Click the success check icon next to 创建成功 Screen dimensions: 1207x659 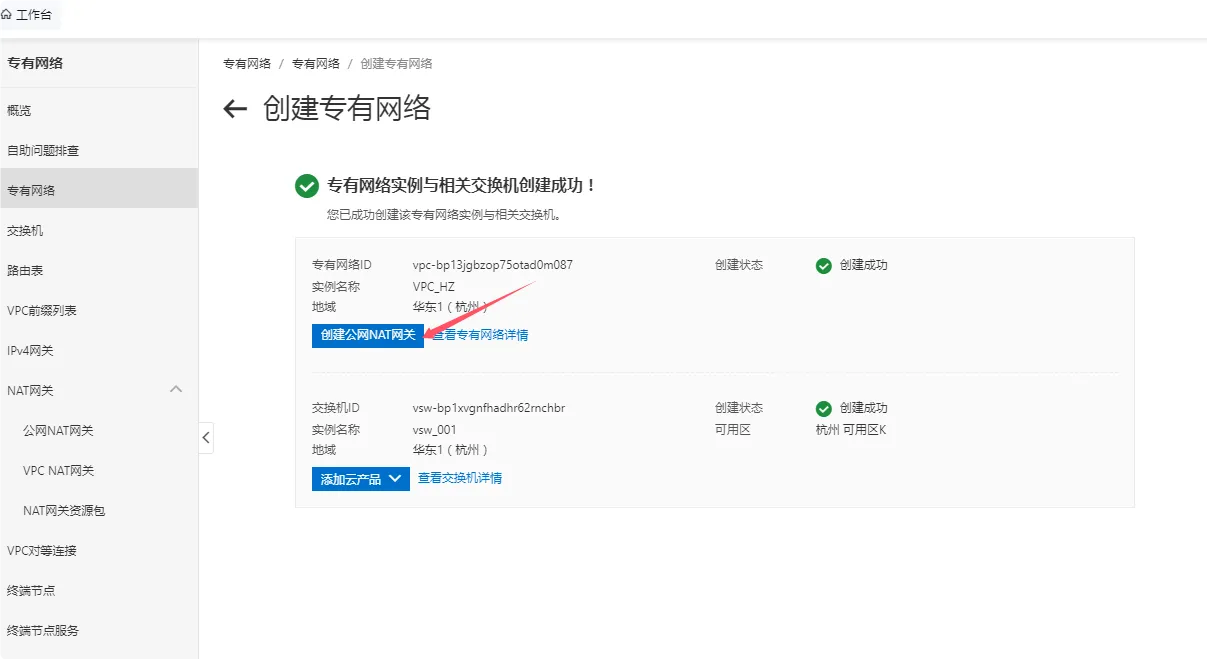823,265
